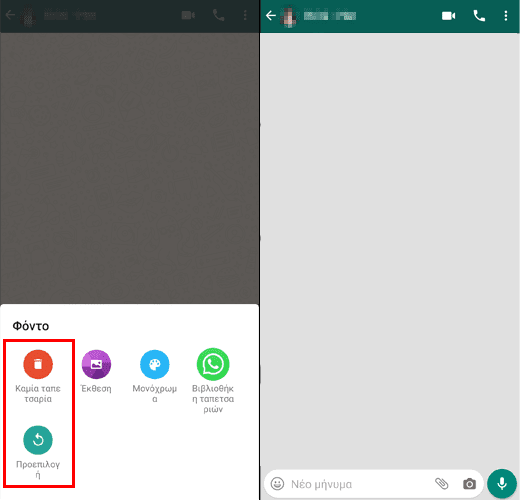This screenshot has height=500, width=520.
Task: Open the contact's profile picture in right header
Action: [x=289, y=16]
